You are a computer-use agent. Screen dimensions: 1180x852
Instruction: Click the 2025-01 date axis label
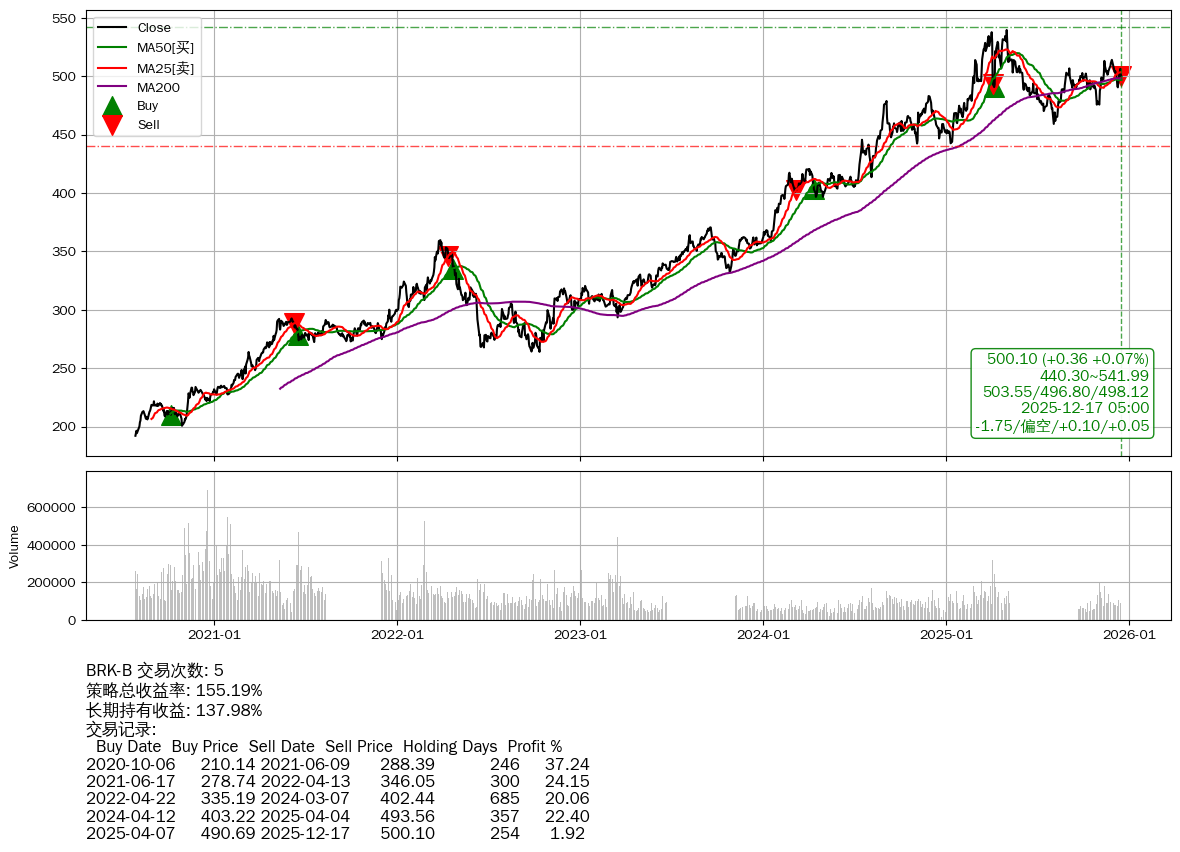[x=946, y=634]
